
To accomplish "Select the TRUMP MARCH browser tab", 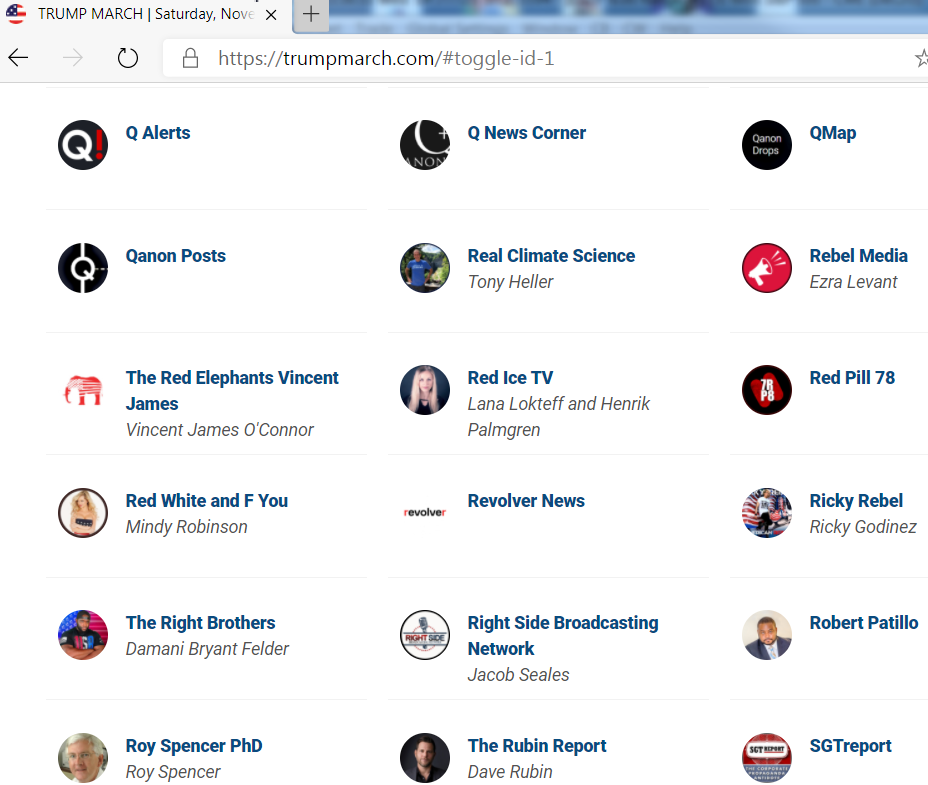I will pos(146,15).
